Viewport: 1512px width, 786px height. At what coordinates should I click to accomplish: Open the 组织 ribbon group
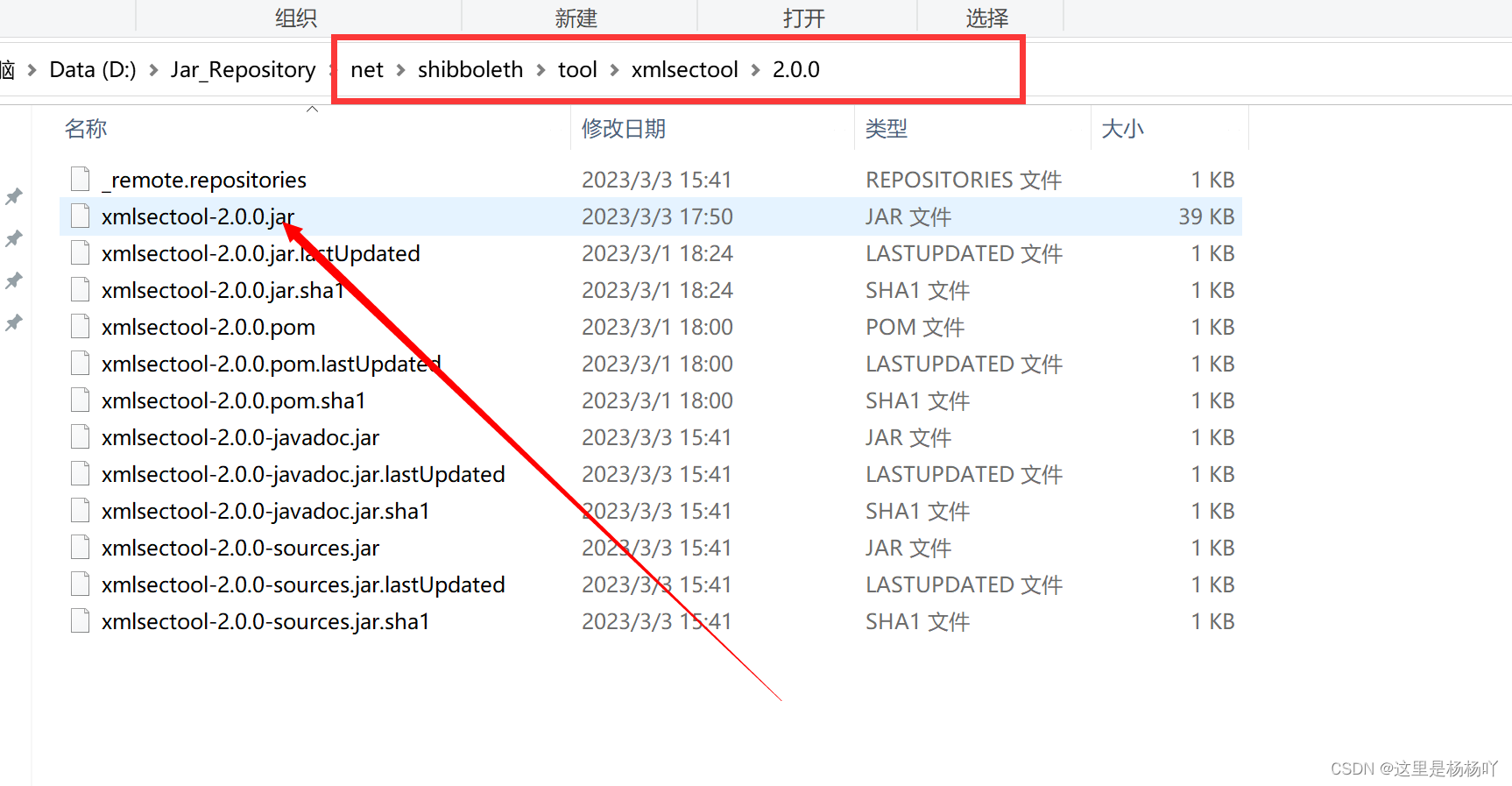point(296,18)
